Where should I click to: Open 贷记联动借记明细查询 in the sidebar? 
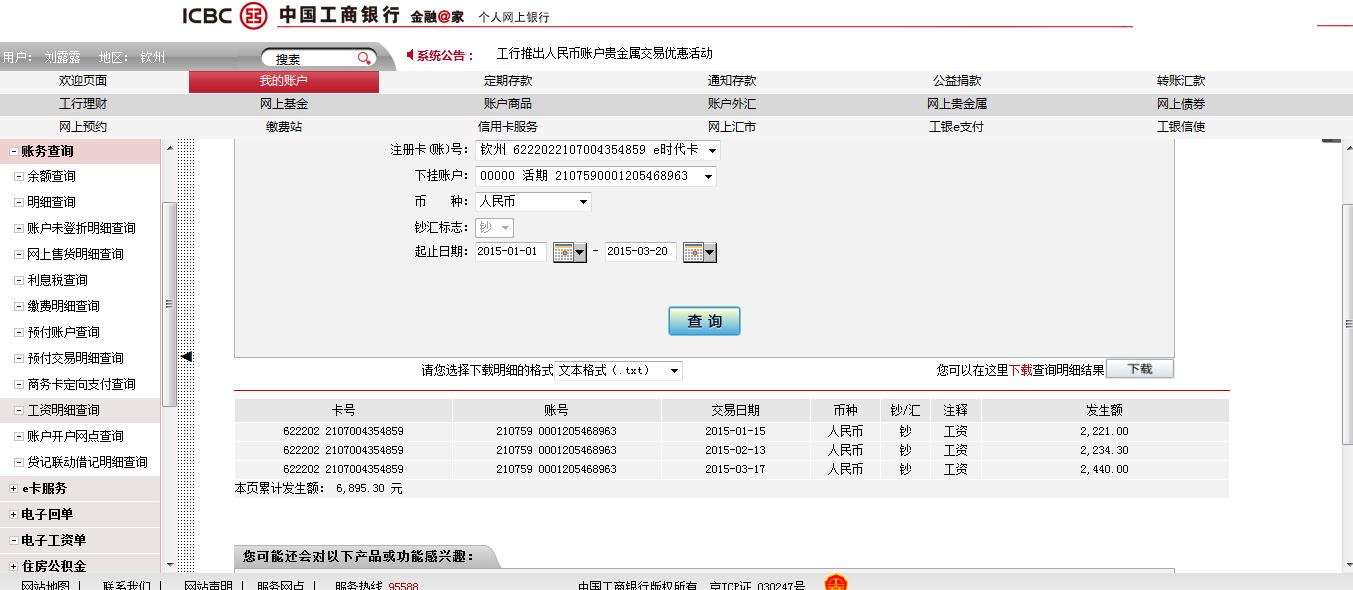coord(87,463)
